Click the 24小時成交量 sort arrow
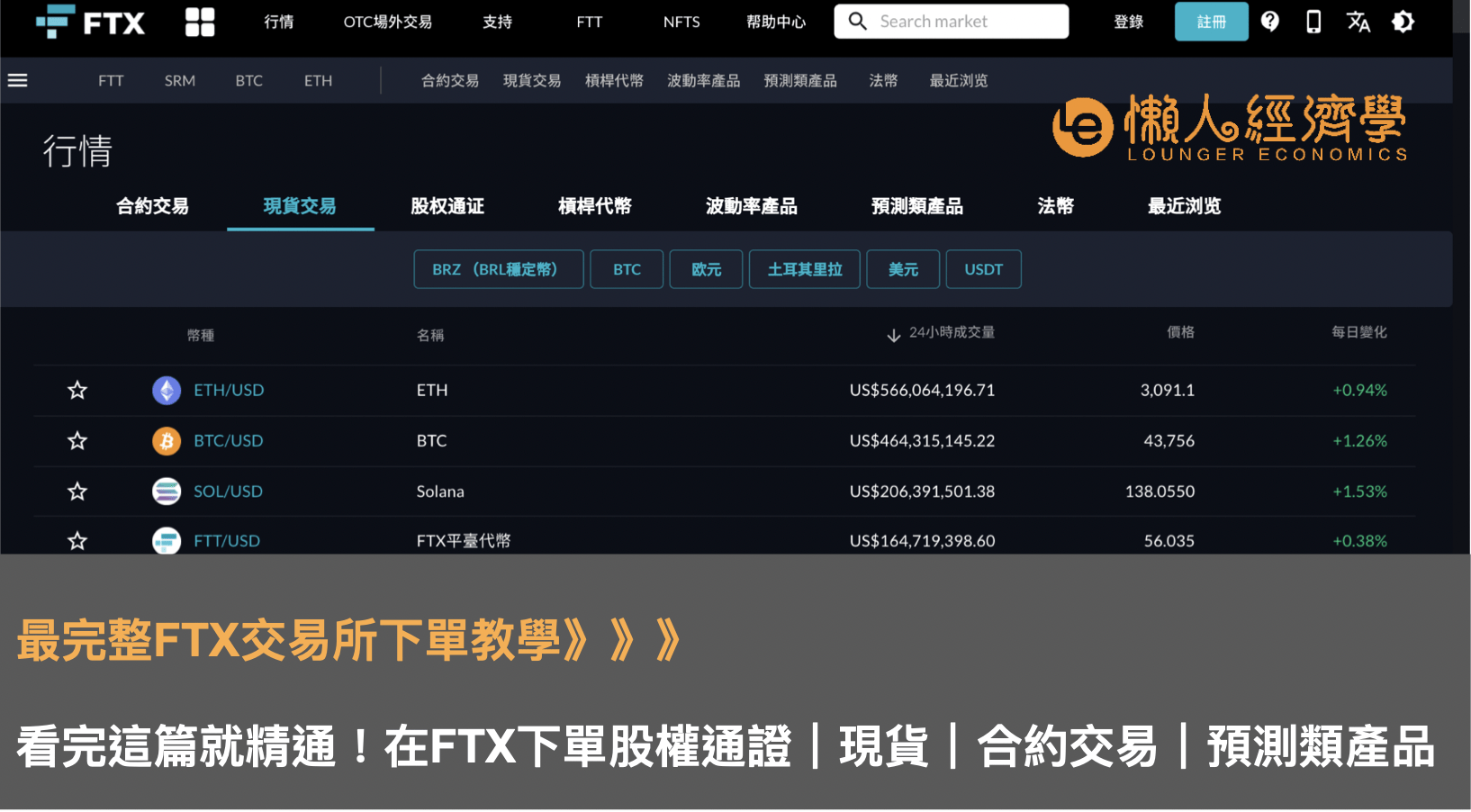This screenshot has width=1471, height=812. click(893, 335)
